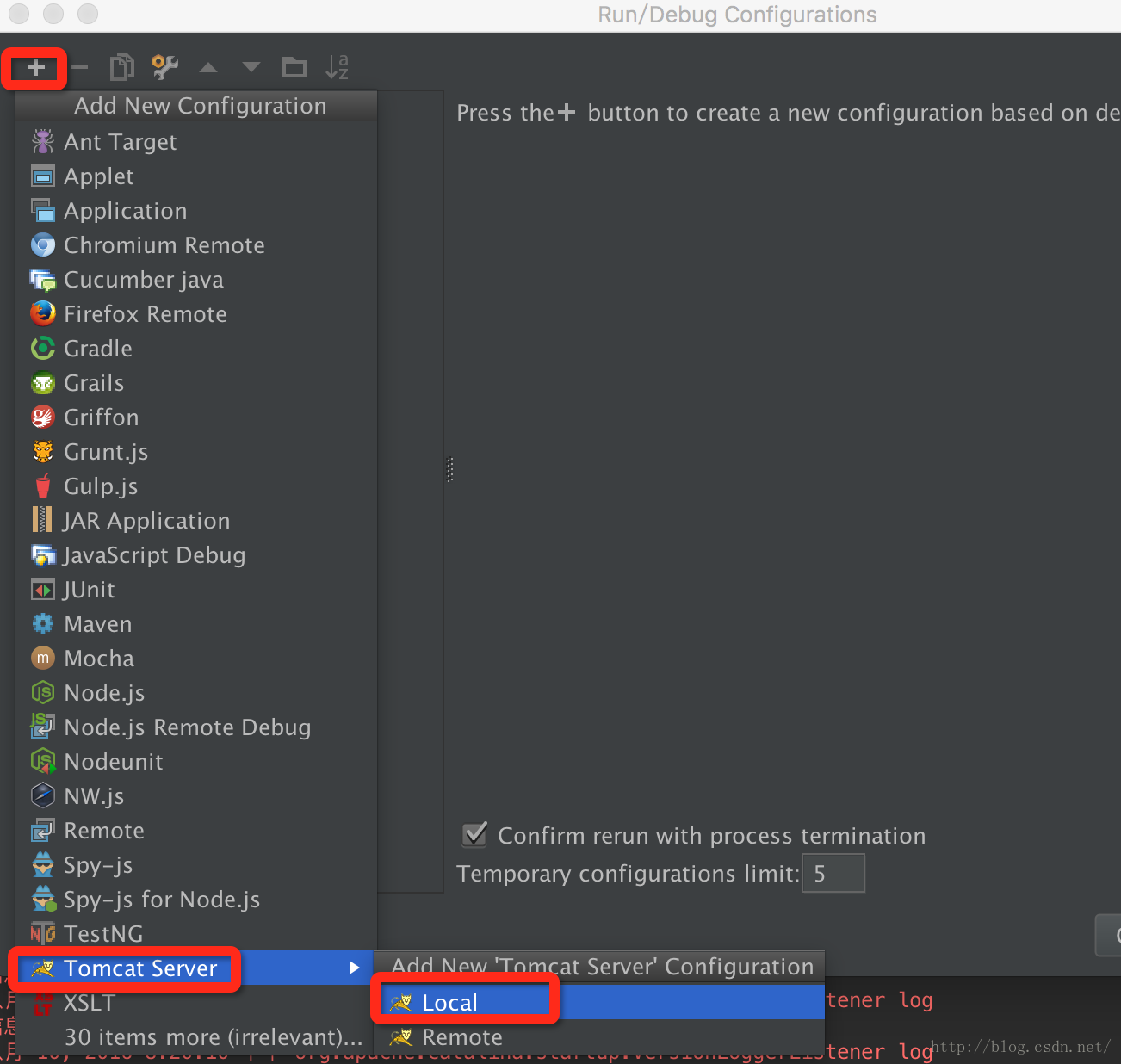Image resolution: width=1121 pixels, height=1064 pixels.
Task: Select the Grails icon
Action: click(x=43, y=382)
